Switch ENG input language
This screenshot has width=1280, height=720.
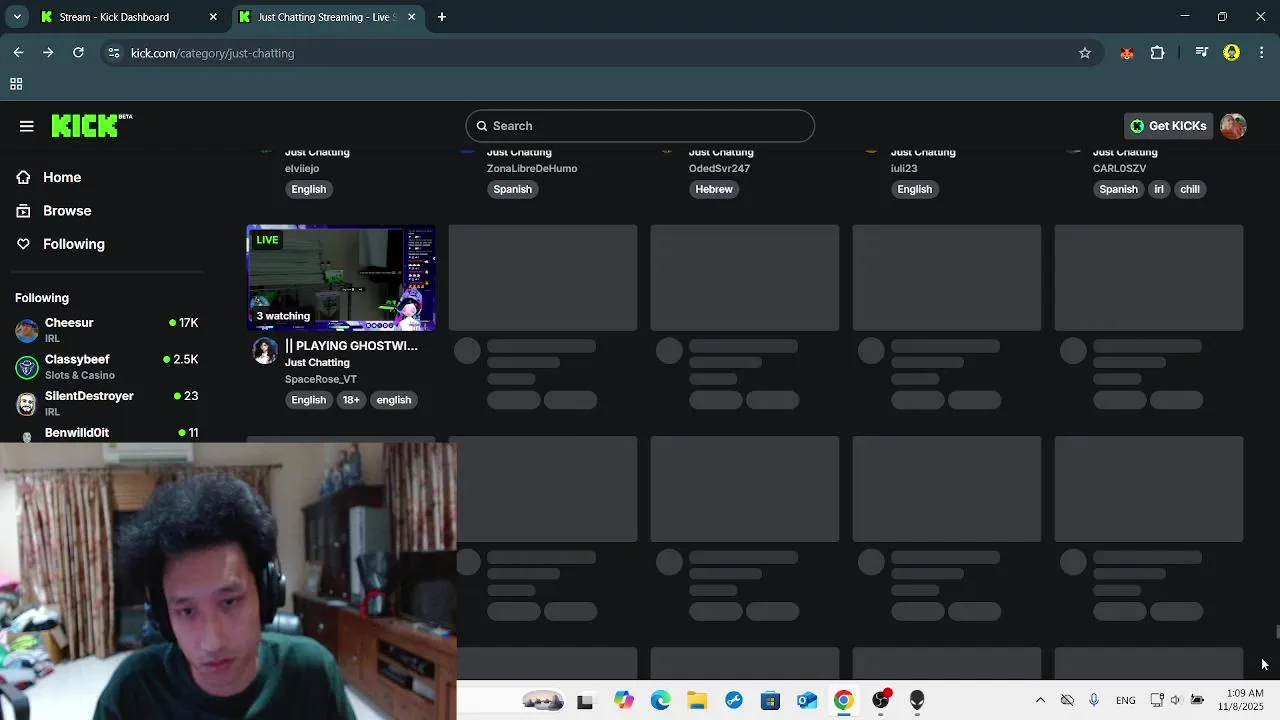point(1126,700)
